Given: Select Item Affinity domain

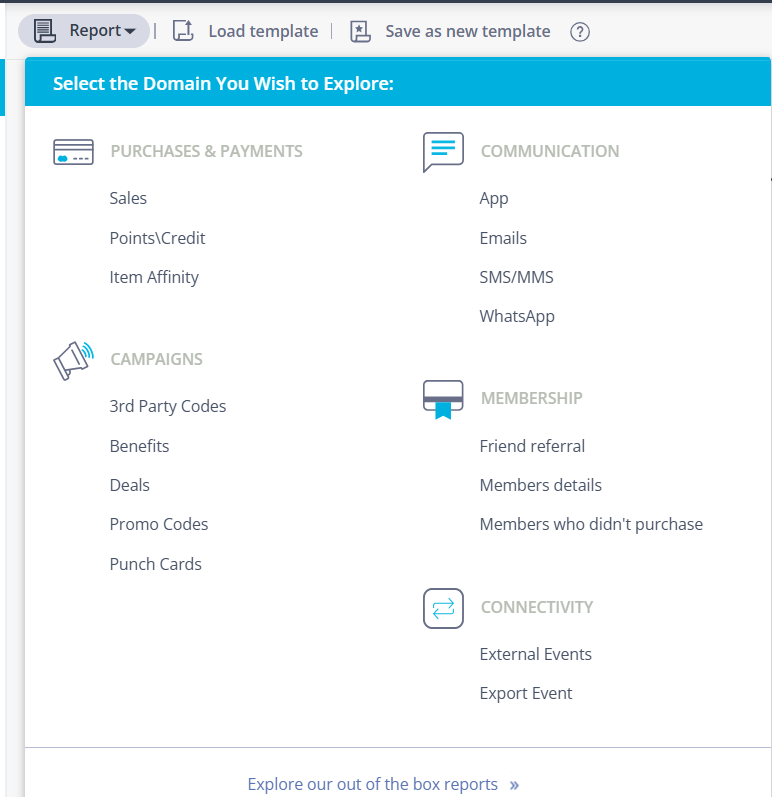Looking at the screenshot, I should click(x=154, y=278).
